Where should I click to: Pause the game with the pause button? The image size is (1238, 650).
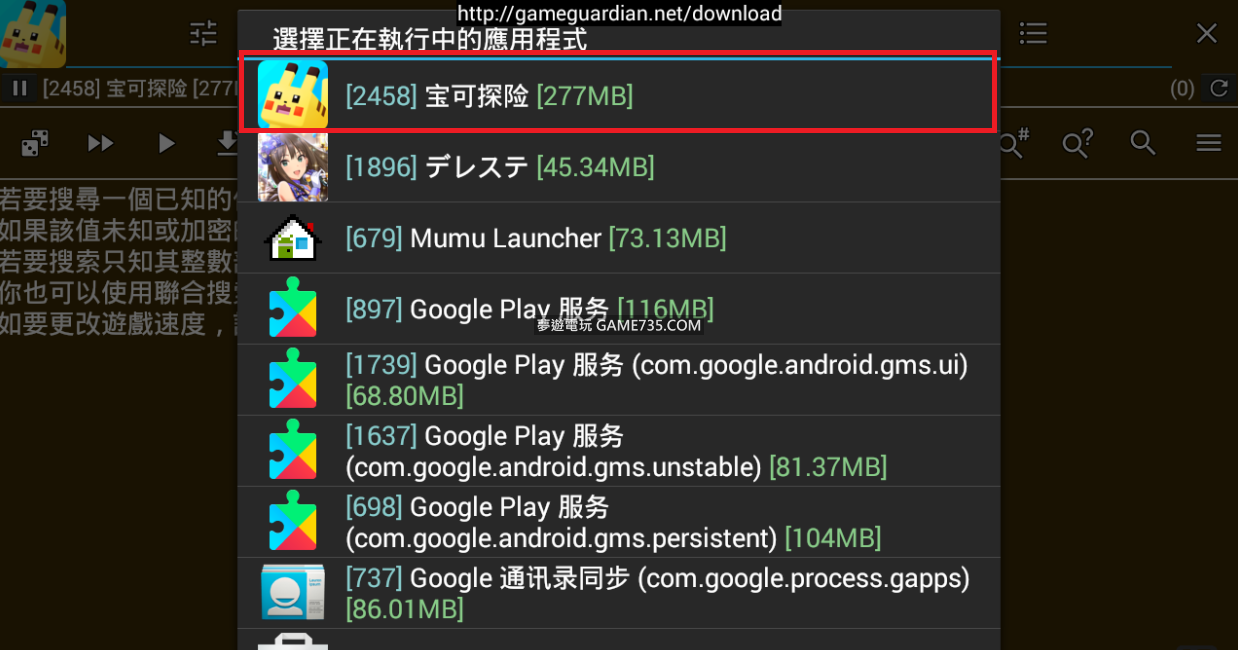tap(20, 88)
